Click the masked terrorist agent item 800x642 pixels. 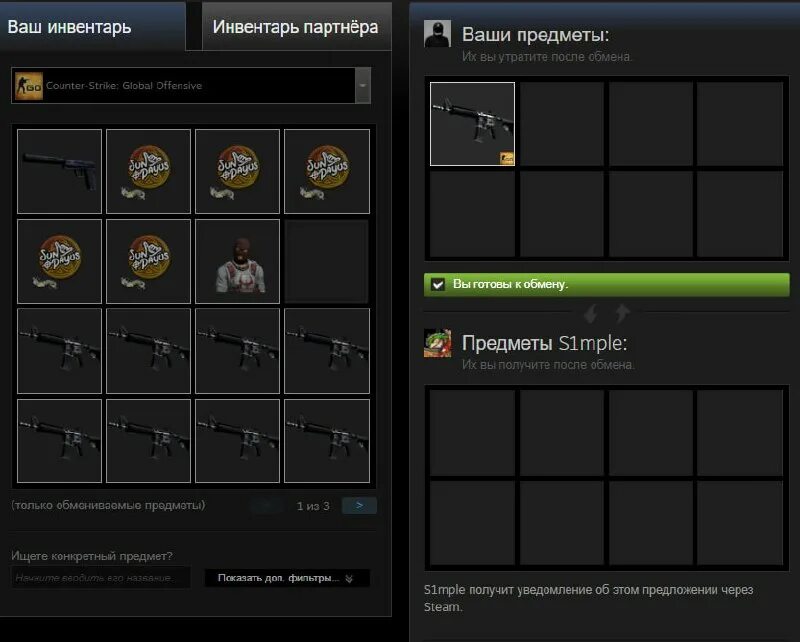point(238,261)
